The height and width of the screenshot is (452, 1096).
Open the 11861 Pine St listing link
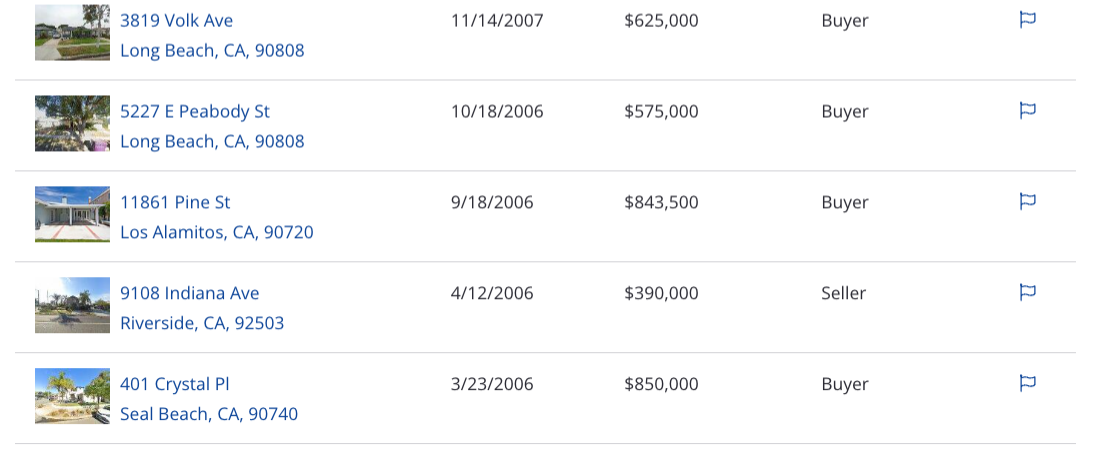pyautogui.click(x=175, y=202)
